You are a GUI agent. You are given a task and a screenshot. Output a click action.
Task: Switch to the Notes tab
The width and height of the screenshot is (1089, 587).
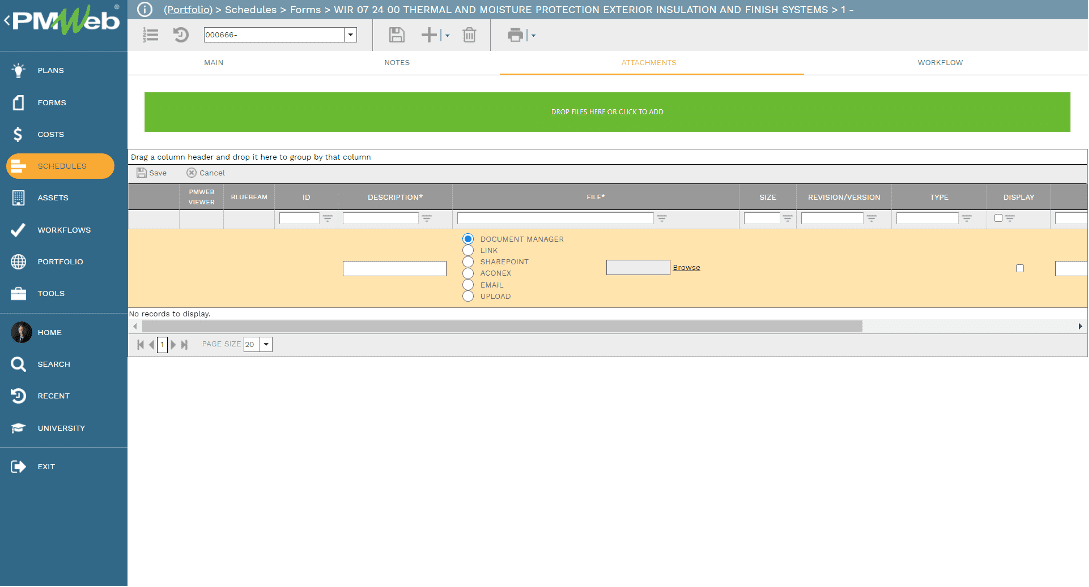(x=397, y=62)
